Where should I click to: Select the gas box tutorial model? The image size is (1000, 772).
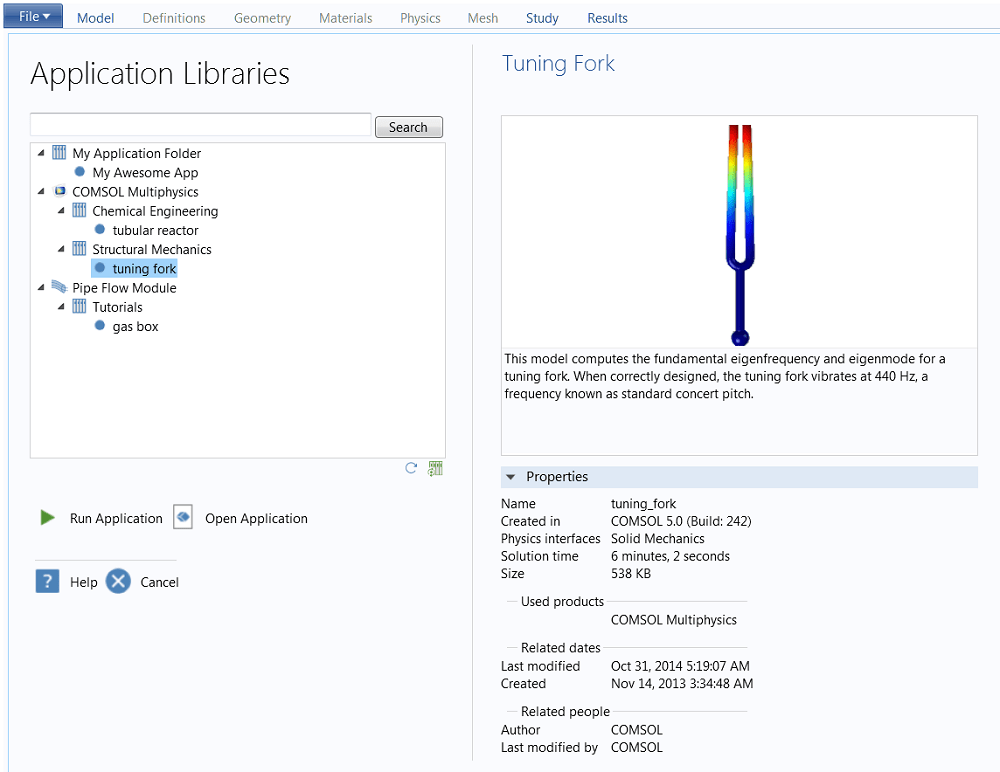click(135, 326)
